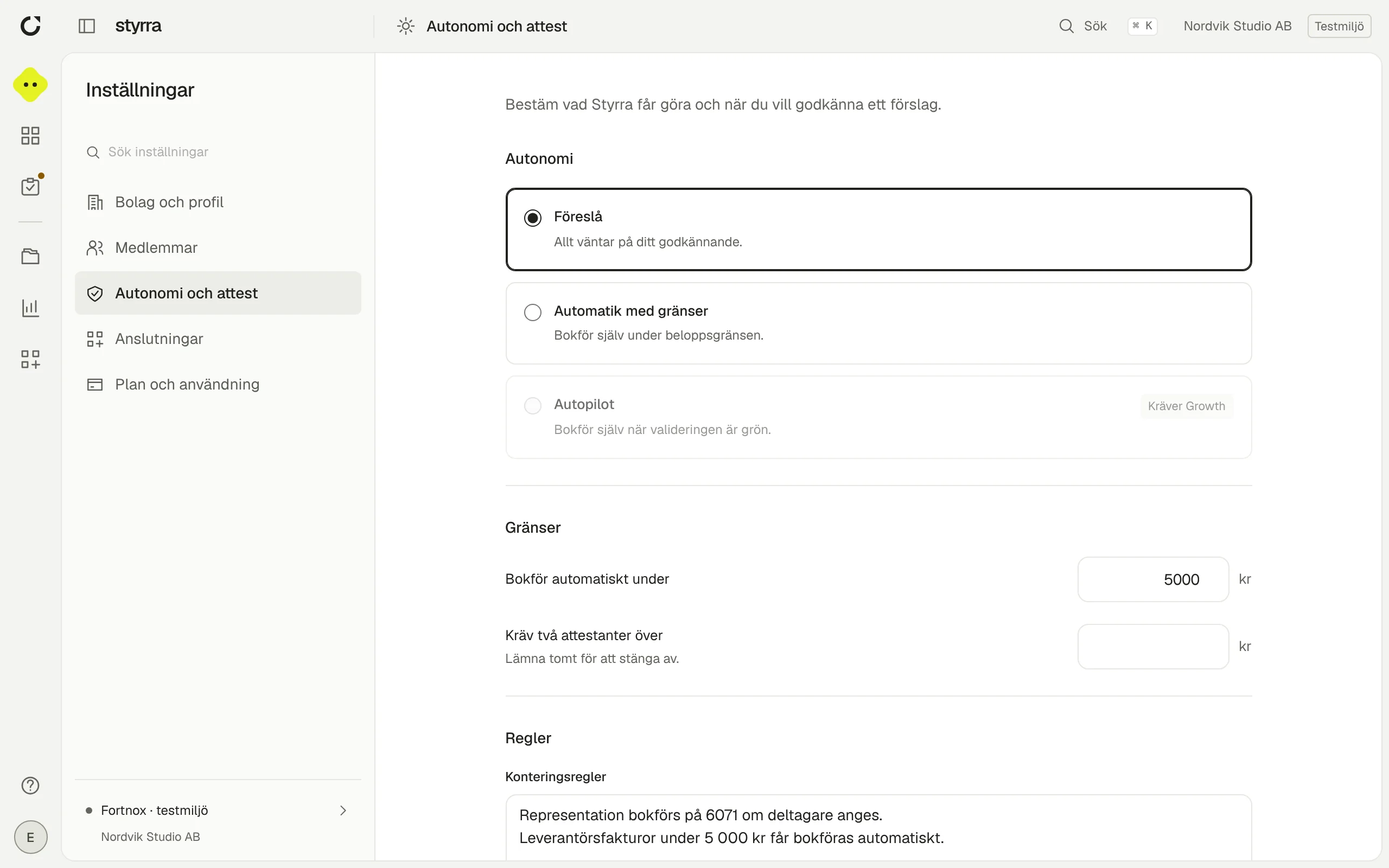1389x868 pixels.
Task: Click the styrra wordmark text
Action: coord(138,26)
